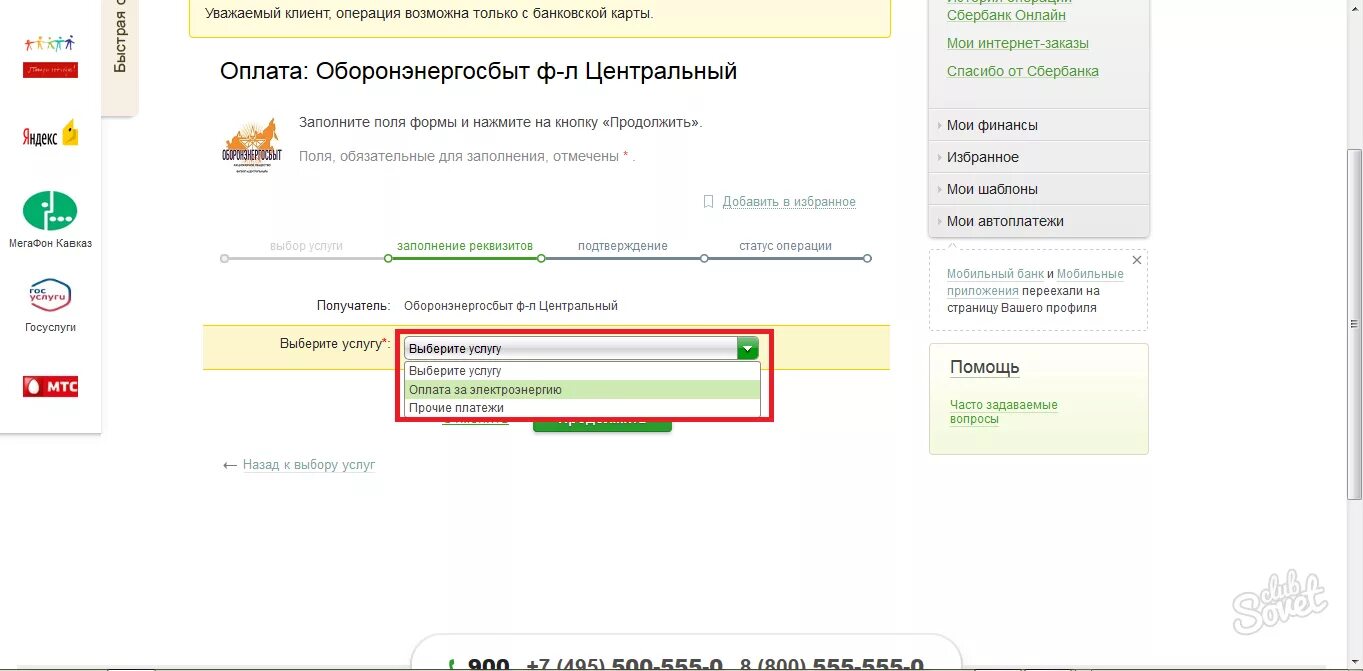The height and width of the screenshot is (671, 1363).
Task: Click the notice about банковской карты
Action: pos(540,18)
